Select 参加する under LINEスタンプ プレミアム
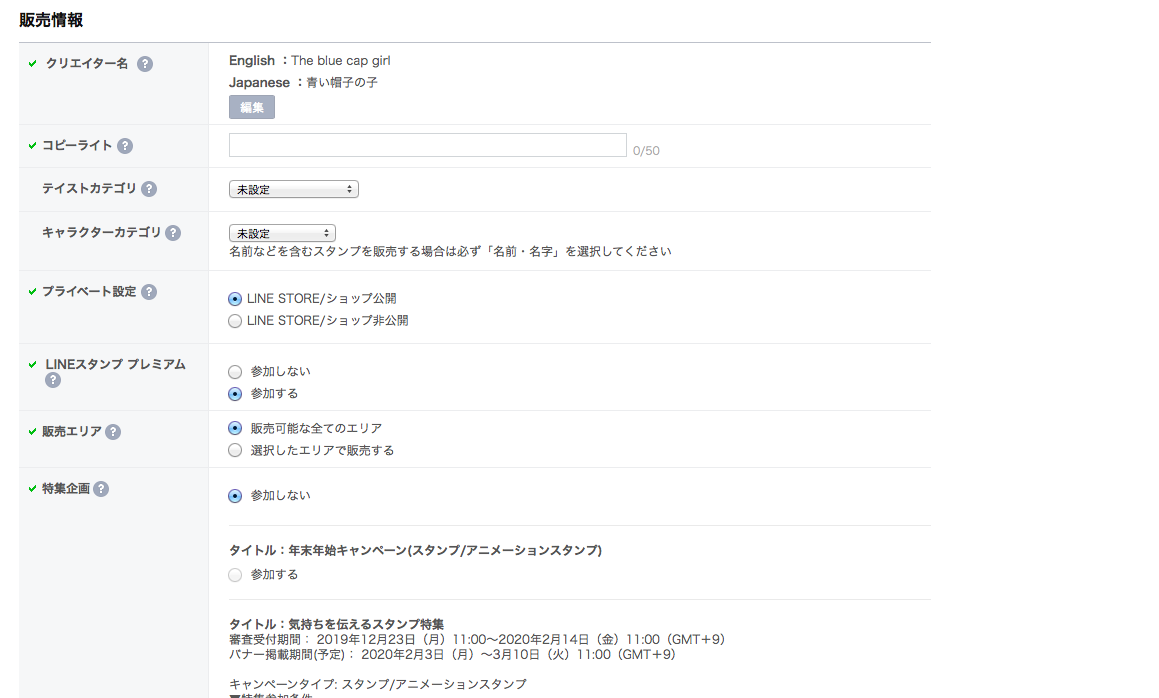The height and width of the screenshot is (698, 1159). [x=235, y=394]
